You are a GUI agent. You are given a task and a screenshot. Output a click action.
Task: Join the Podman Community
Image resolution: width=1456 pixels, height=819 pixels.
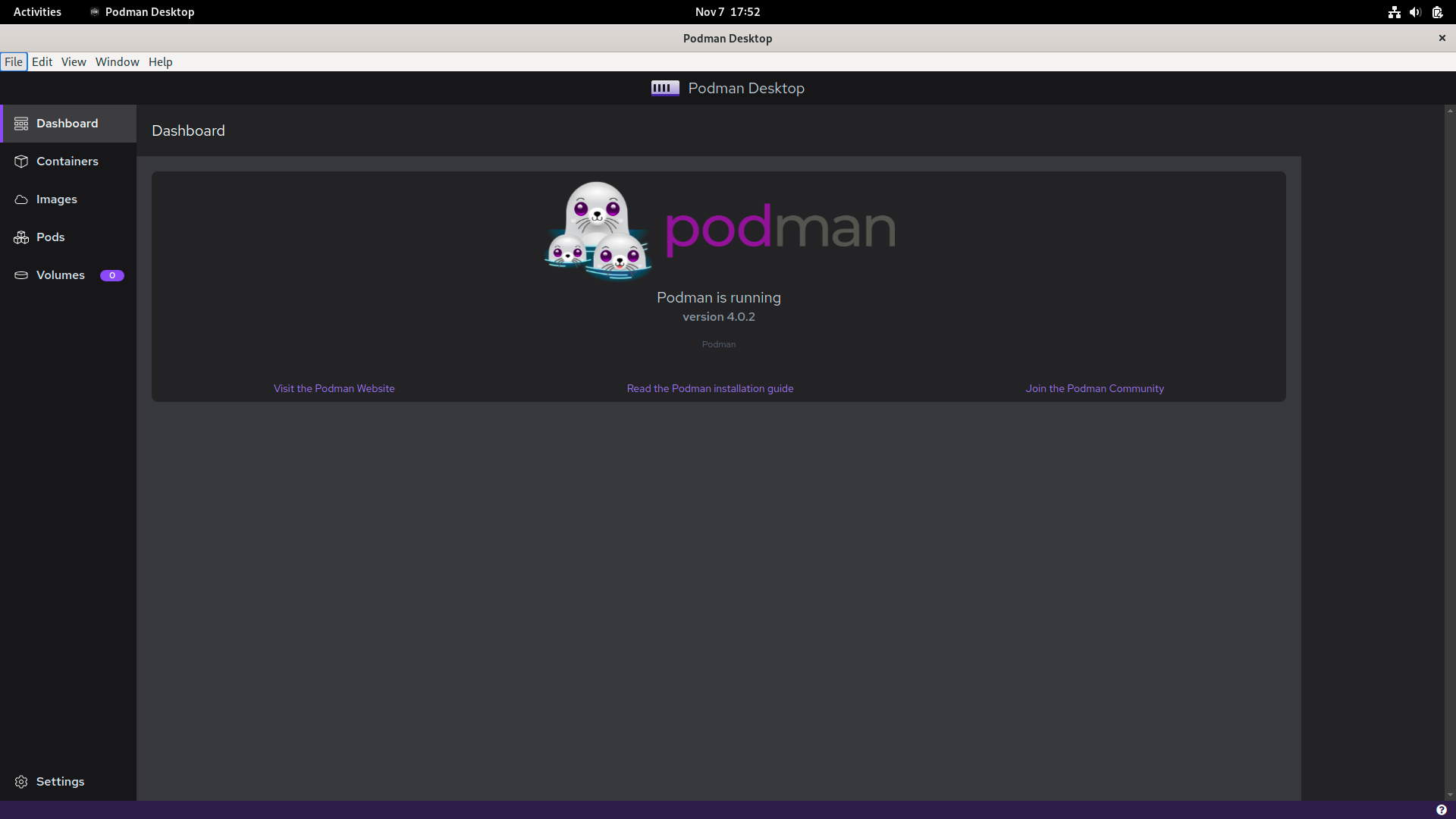point(1094,388)
